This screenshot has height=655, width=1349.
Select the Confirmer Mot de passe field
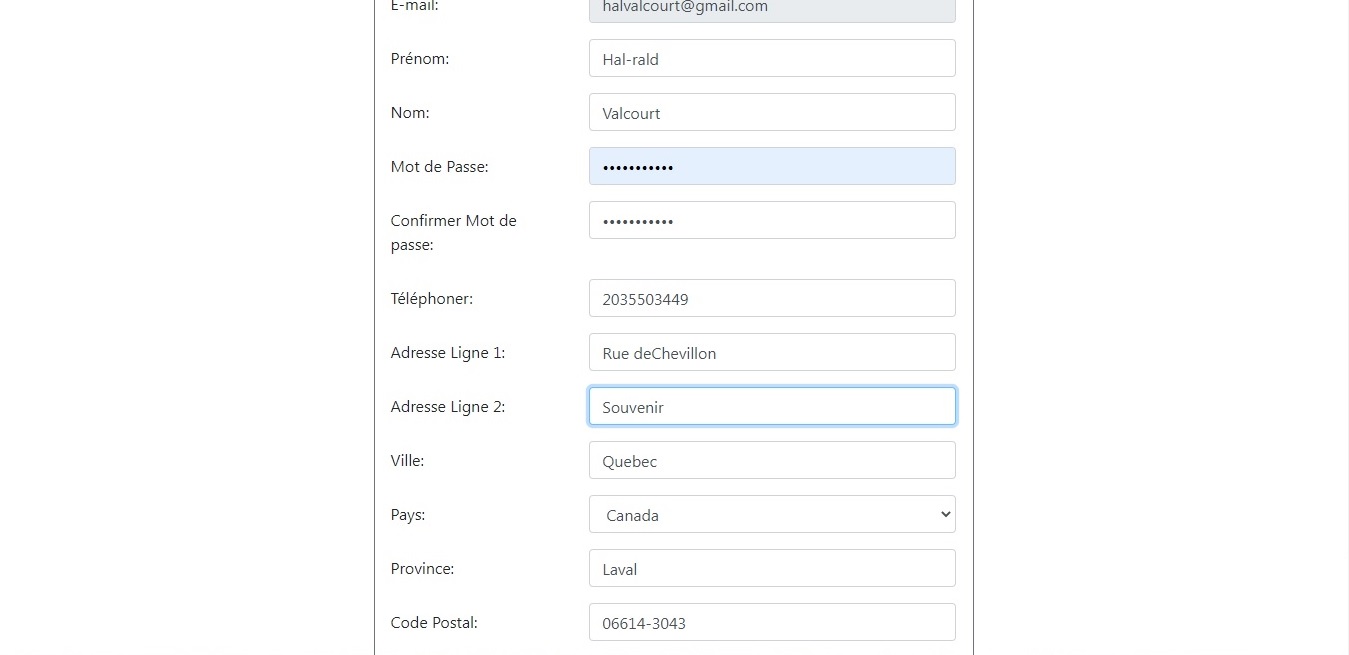[x=771, y=220]
